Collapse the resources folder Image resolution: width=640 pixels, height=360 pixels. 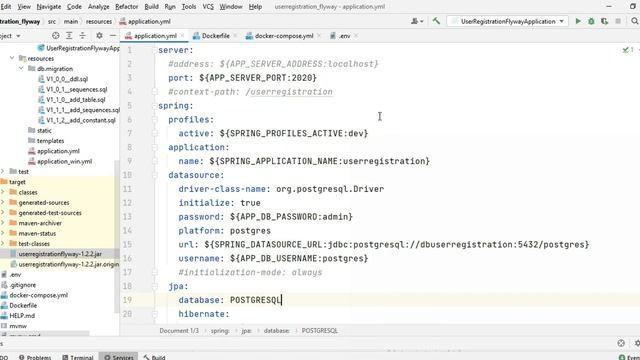click(x=12, y=58)
